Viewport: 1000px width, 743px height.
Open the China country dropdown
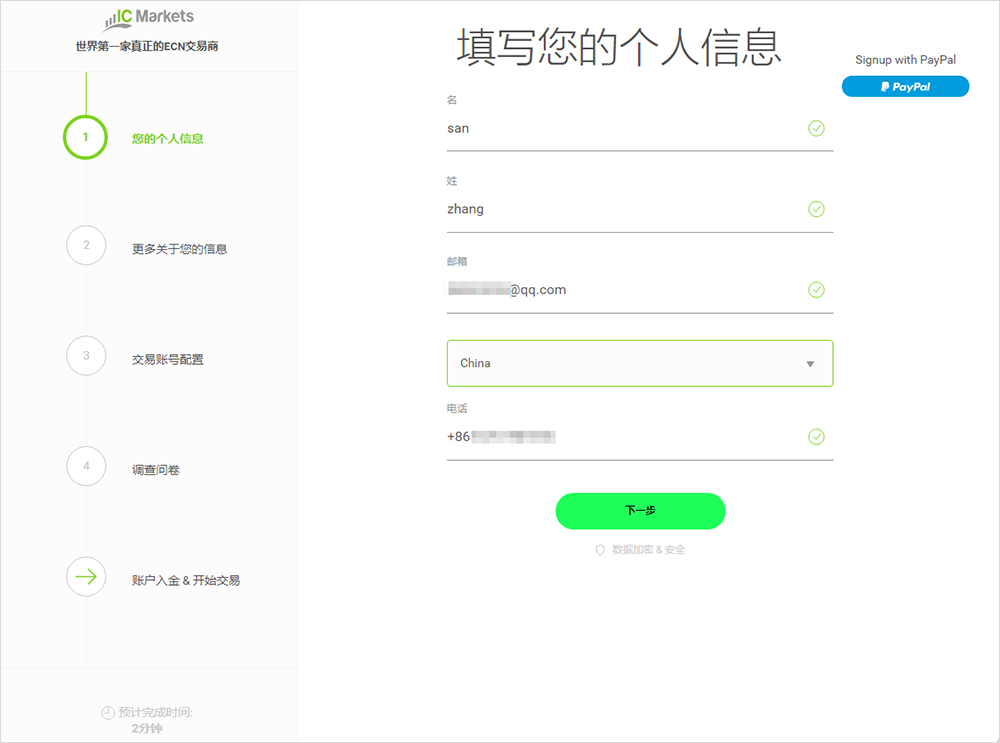pyautogui.click(x=640, y=364)
